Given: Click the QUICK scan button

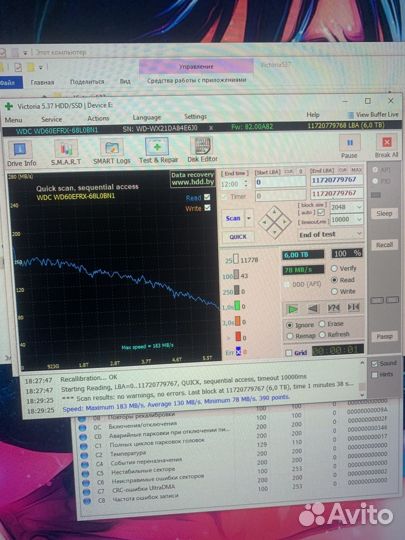Looking at the screenshot, I should [238, 237].
